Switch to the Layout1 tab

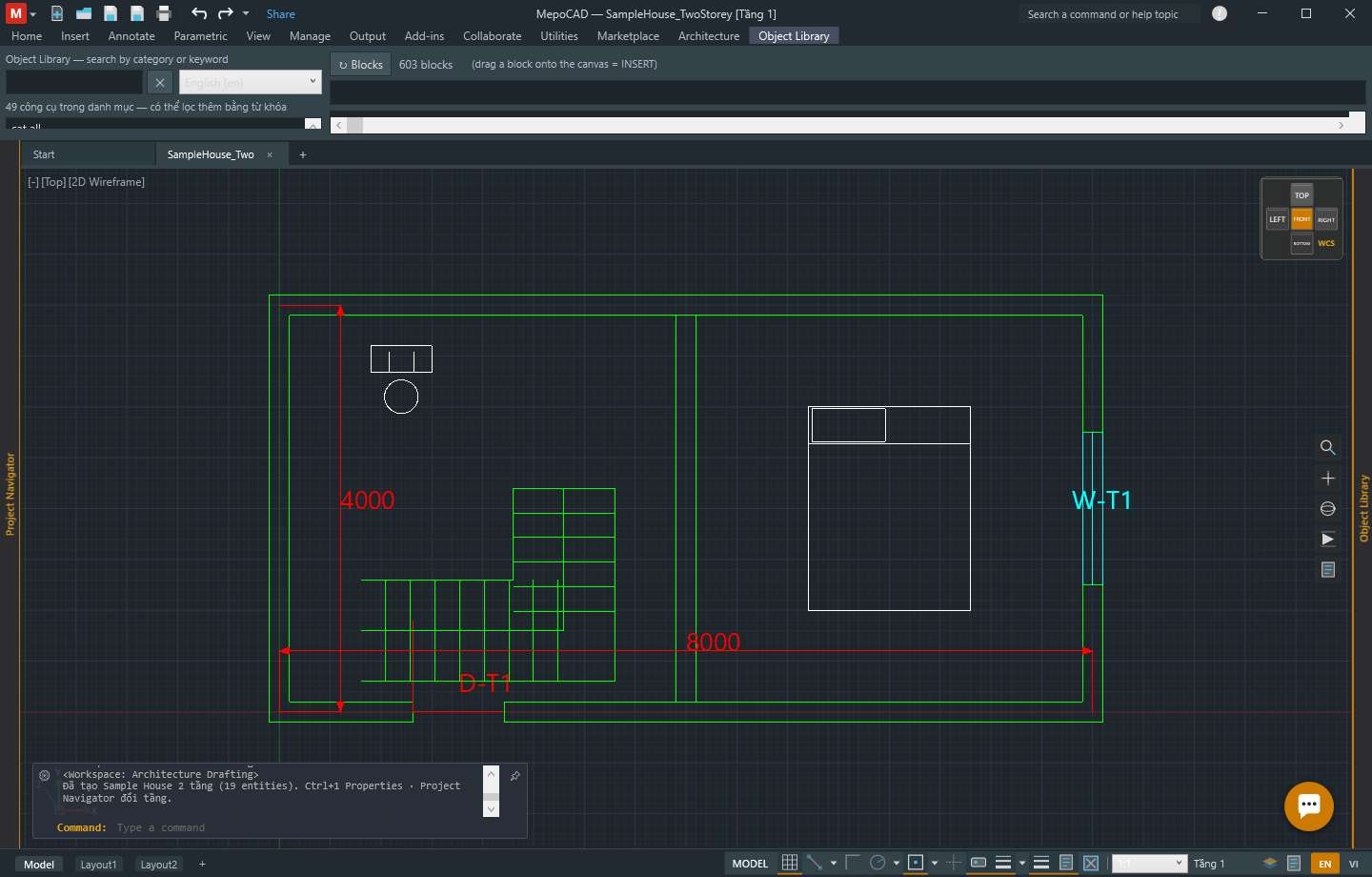[98, 865]
